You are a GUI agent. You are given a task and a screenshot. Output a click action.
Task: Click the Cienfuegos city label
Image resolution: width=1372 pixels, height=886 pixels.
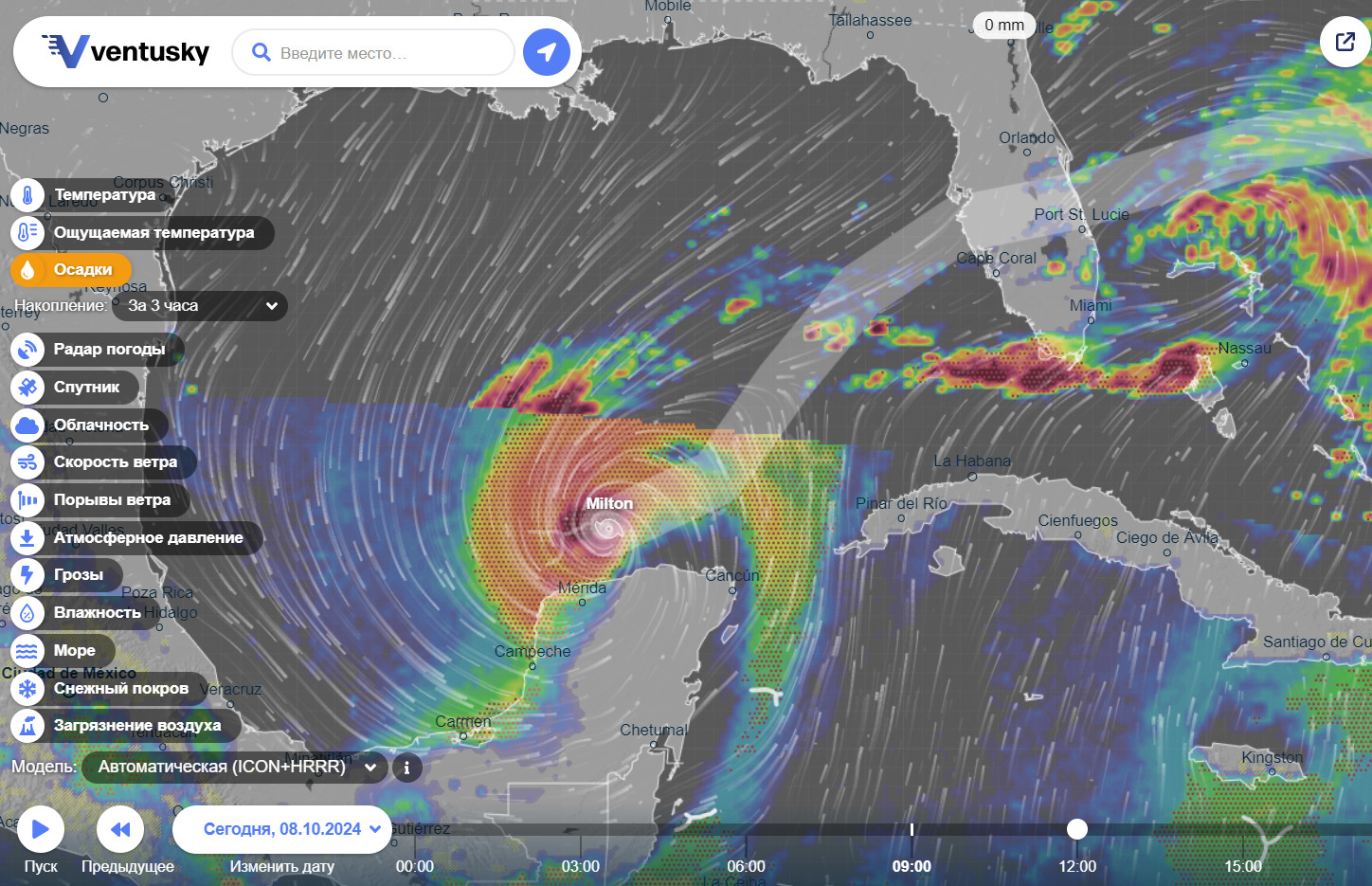tap(1078, 520)
